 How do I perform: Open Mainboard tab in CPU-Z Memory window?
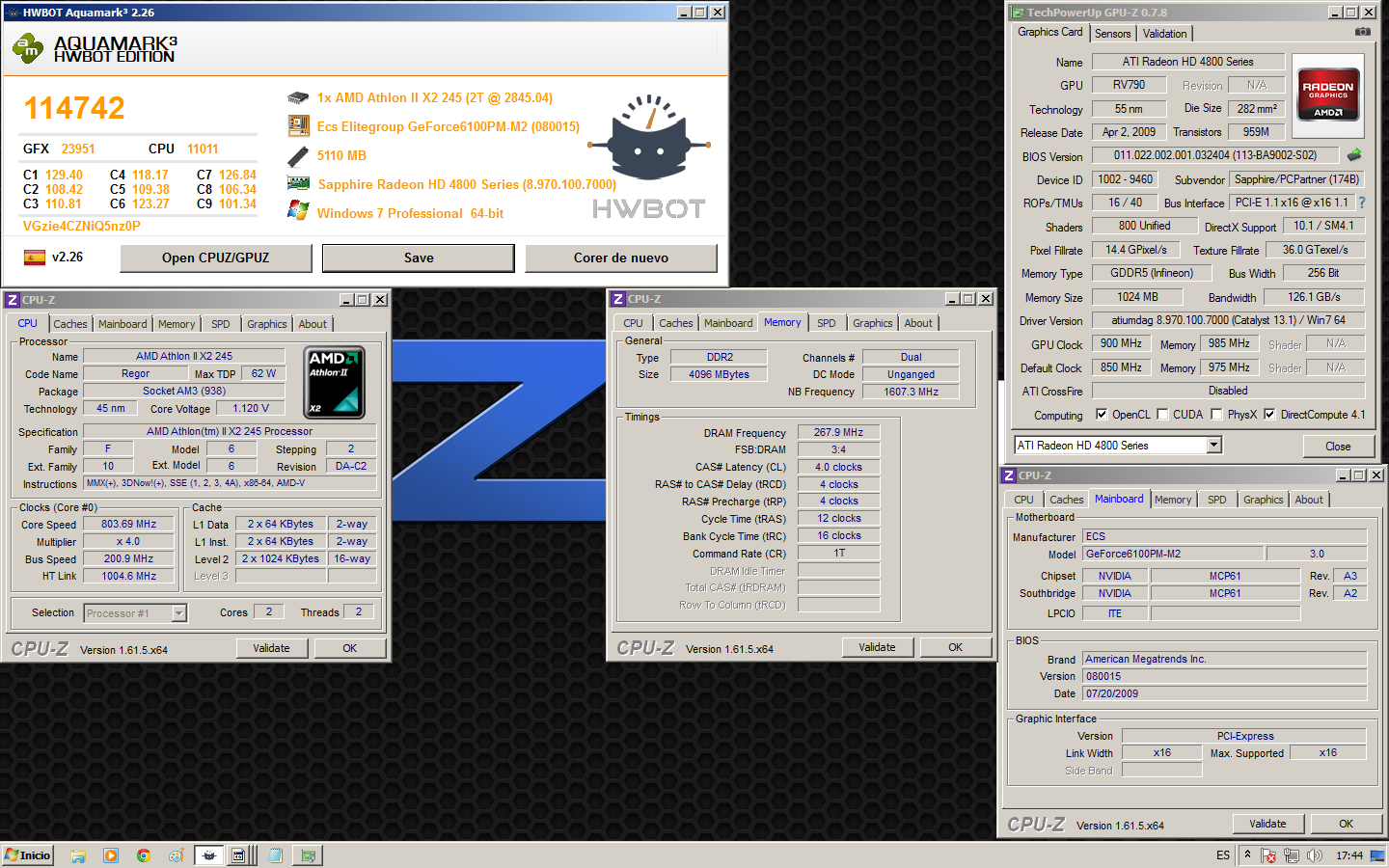click(728, 323)
